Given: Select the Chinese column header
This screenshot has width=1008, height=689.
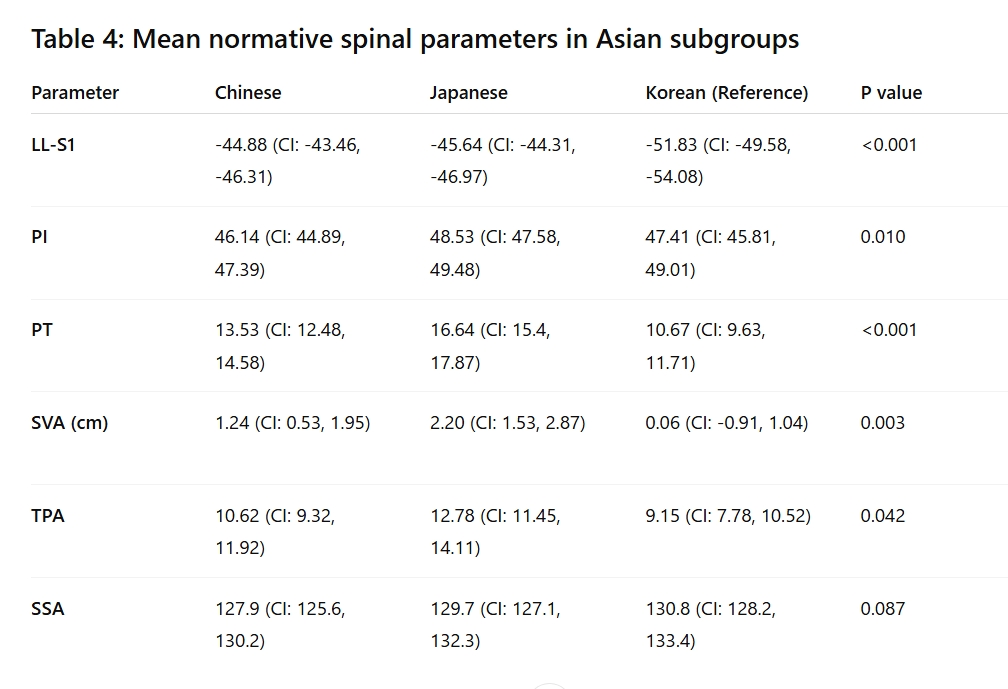Looking at the screenshot, I should pyautogui.click(x=248, y=93).
